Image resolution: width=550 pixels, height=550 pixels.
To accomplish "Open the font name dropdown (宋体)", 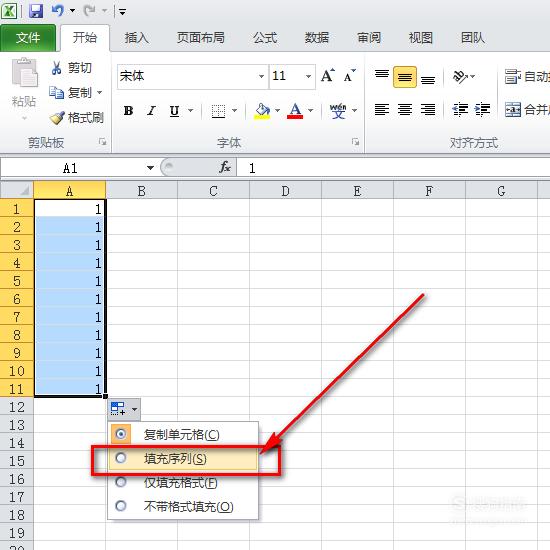I will coord(261,76).
